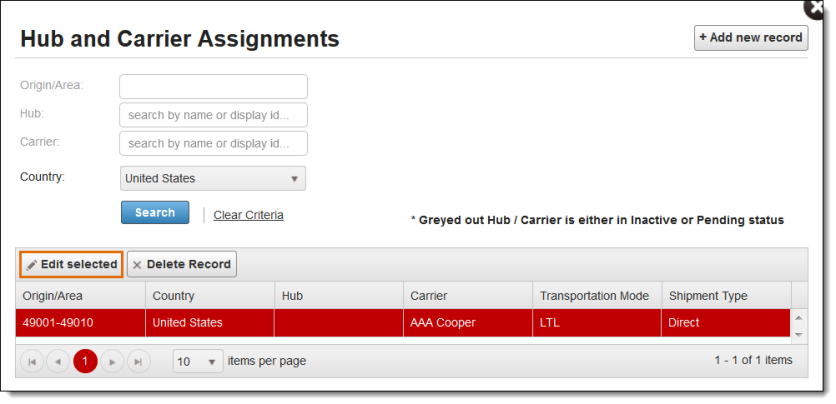
Task: Clear the search criteria
Action: tap(248, 215)
